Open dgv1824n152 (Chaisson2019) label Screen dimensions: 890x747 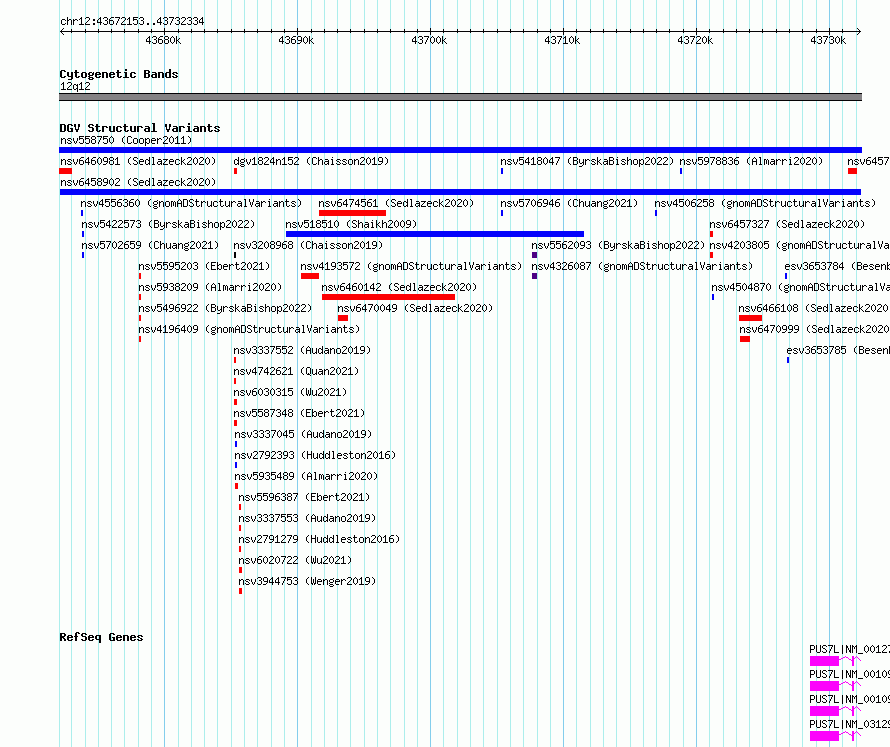click(311, 161)
